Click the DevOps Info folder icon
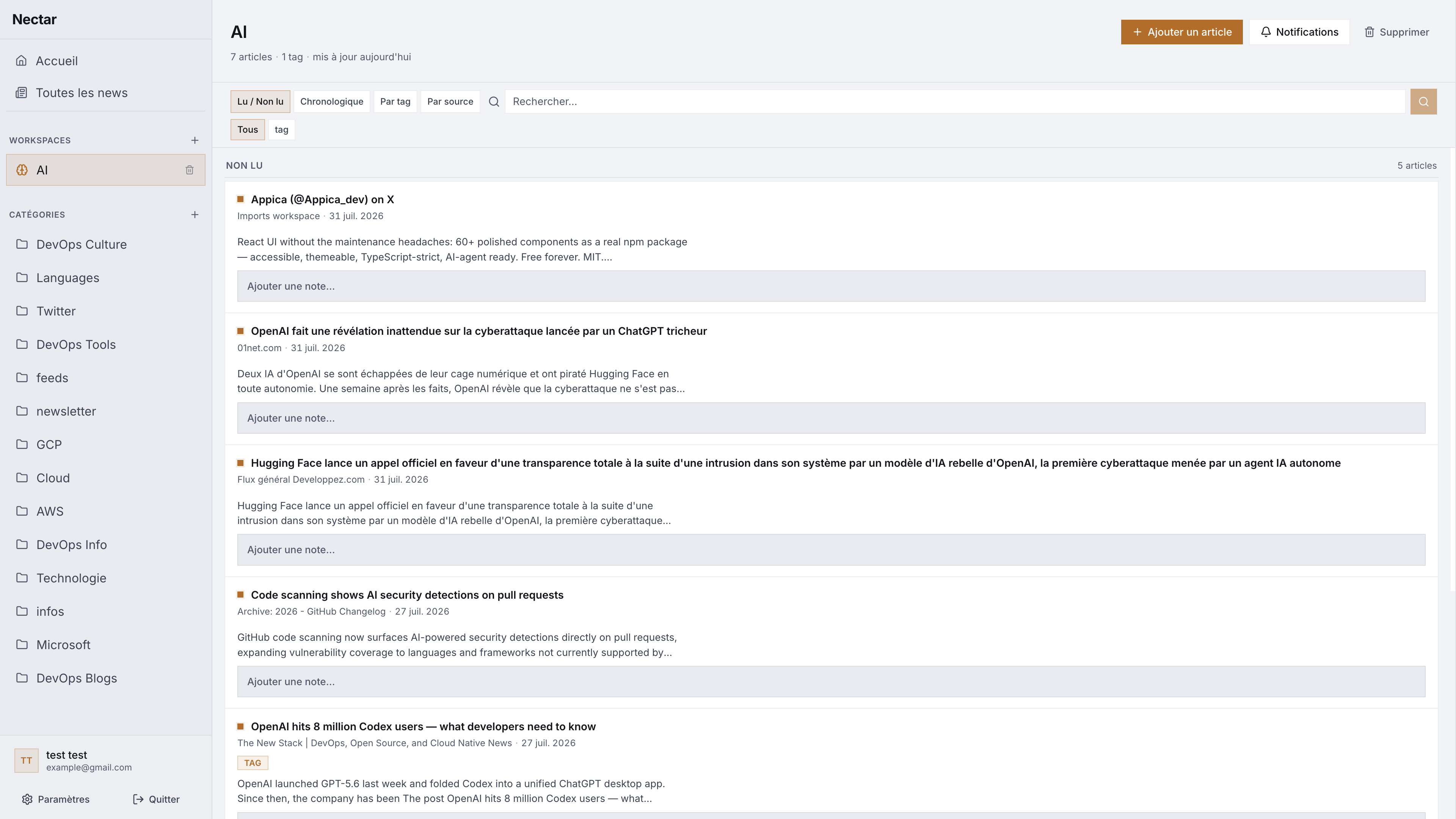The image size is (1456, 819). click(22, 544)
